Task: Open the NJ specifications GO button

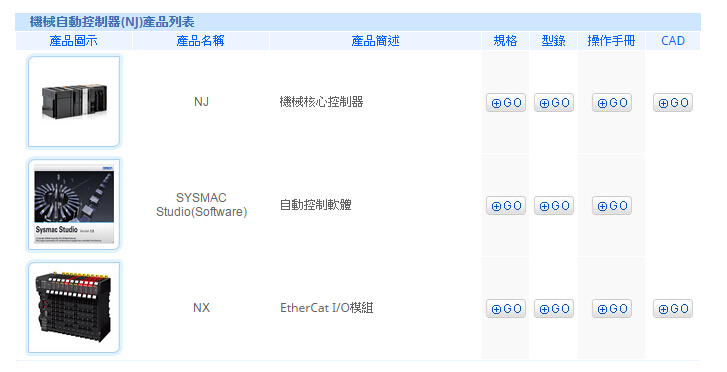Action: tap(506, 103)
